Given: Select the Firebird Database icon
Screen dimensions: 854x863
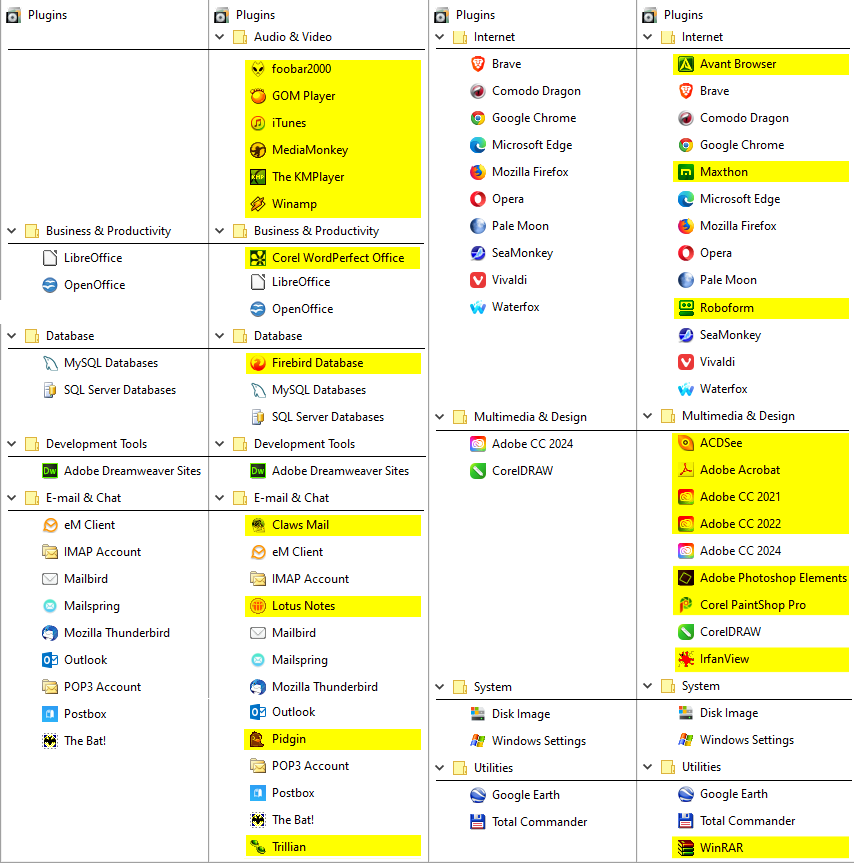Looking at the screenshot, I should click(x=258, y=363).
